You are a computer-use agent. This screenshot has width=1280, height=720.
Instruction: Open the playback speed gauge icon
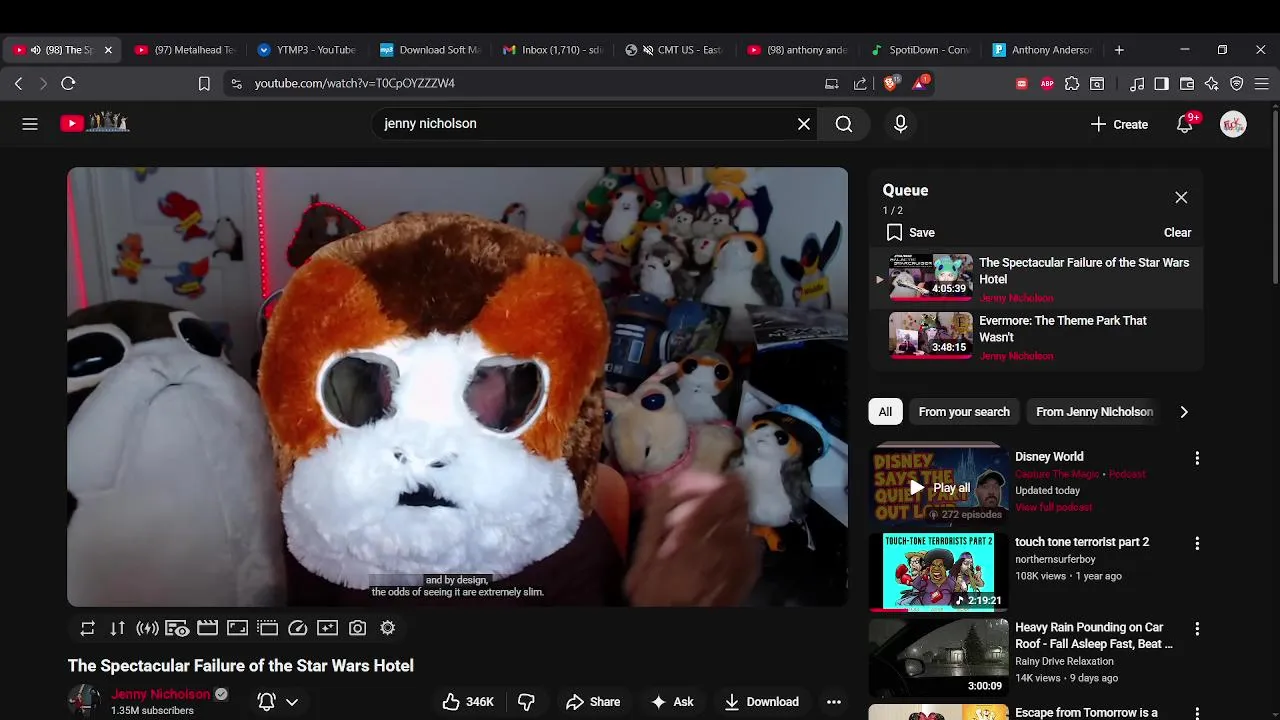(x=297, y=628)
